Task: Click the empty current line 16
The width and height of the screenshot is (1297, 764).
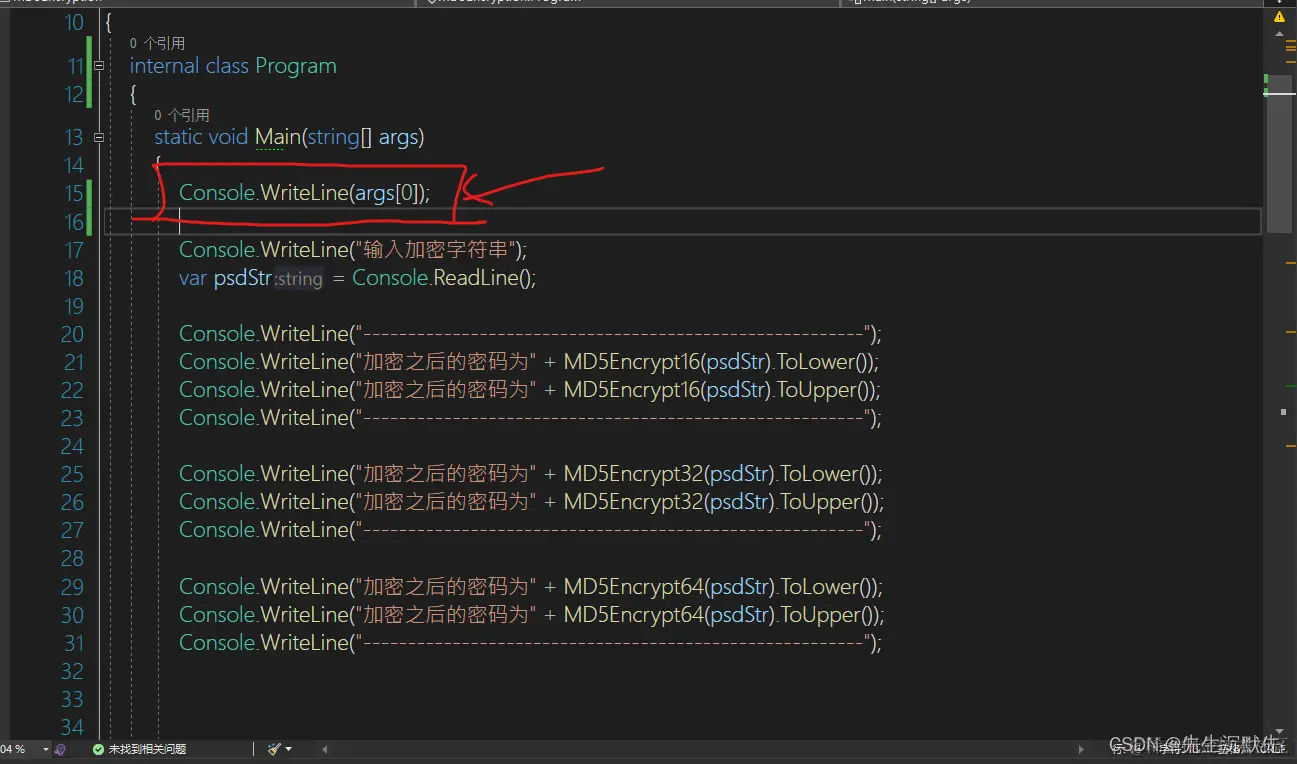Action: 683,221
